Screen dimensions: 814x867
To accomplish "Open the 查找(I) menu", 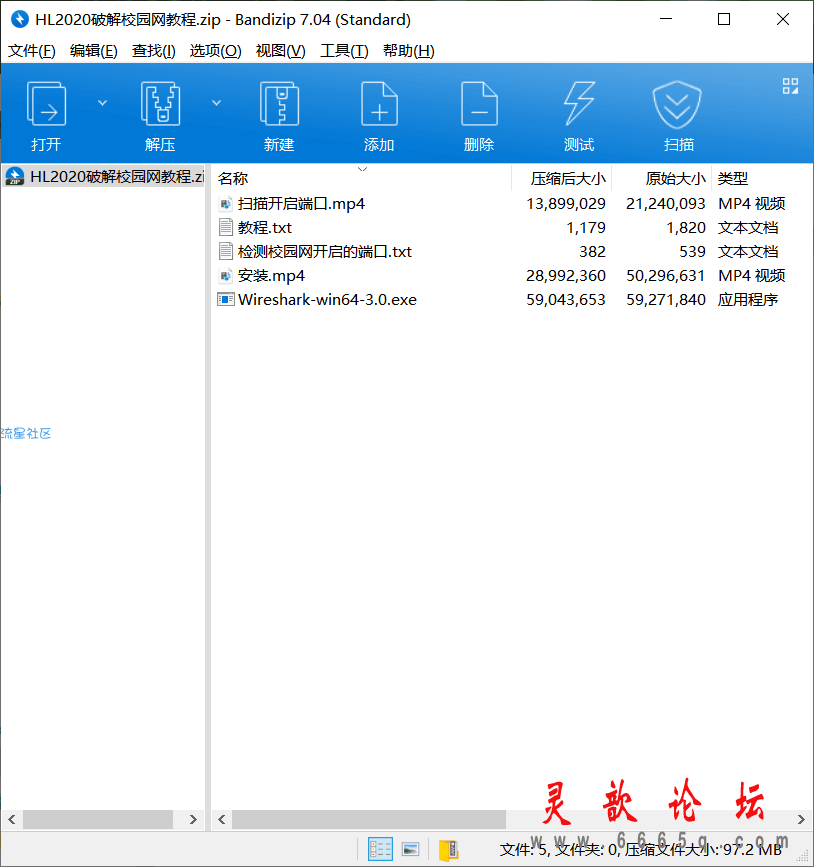I will coord(154,51).
